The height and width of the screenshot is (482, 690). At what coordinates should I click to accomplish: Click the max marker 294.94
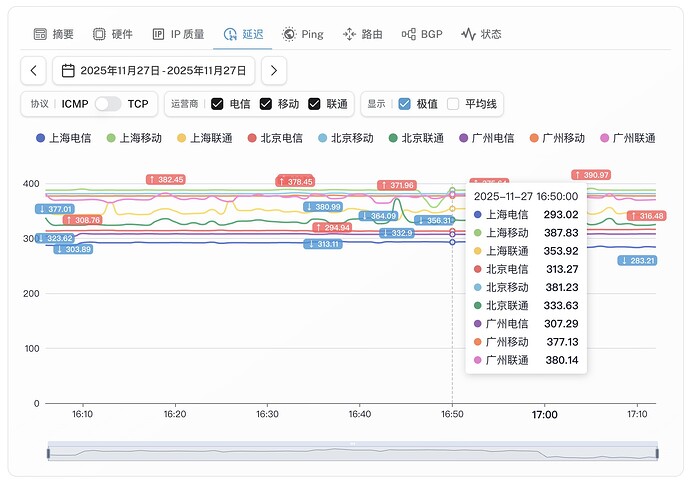(x=332, y=228)
